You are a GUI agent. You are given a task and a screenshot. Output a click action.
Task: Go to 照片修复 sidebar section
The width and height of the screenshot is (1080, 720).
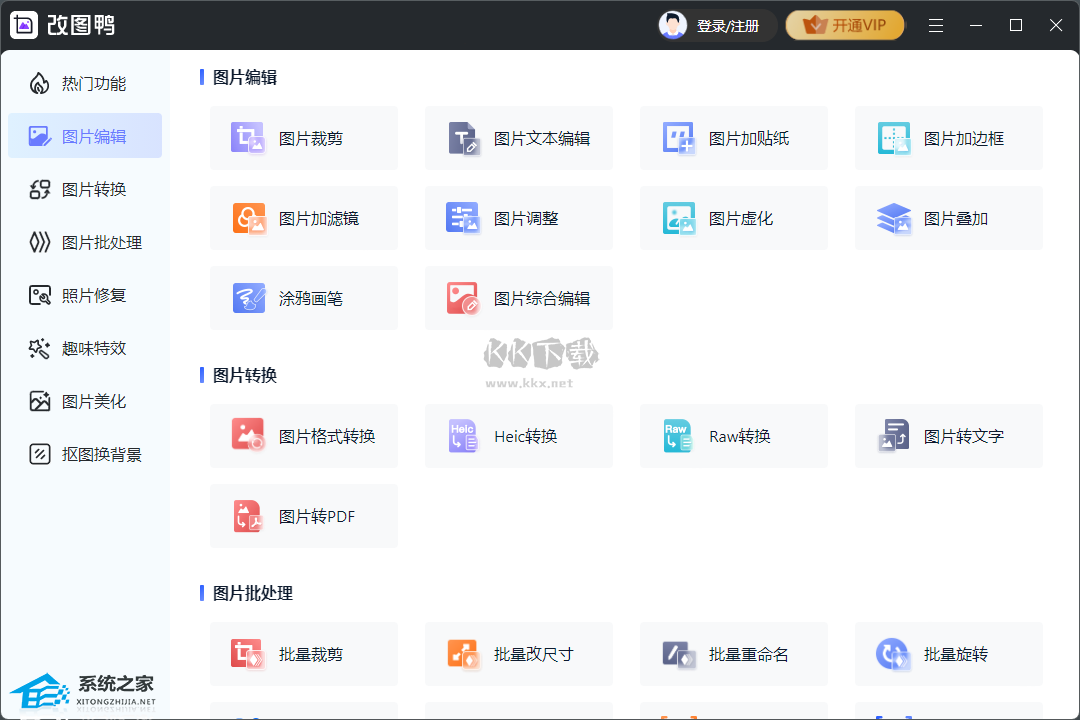tap(85, 295)
